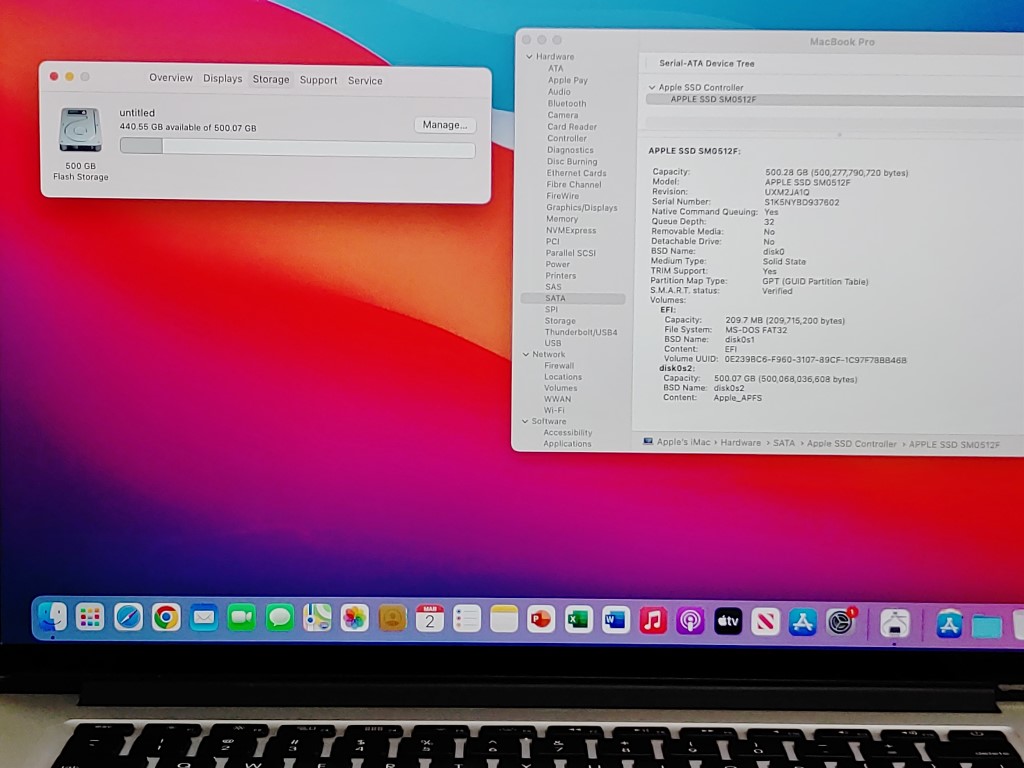Launch Safari from the Dock
1024x768 pixels.
[x=128, y=617]
